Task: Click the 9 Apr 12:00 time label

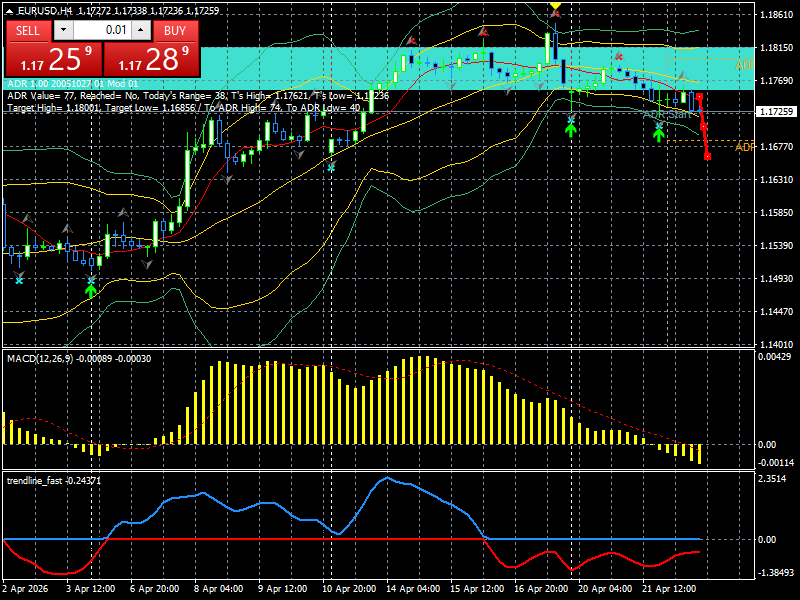Action: pyautogui.click(x=283, y=588)
